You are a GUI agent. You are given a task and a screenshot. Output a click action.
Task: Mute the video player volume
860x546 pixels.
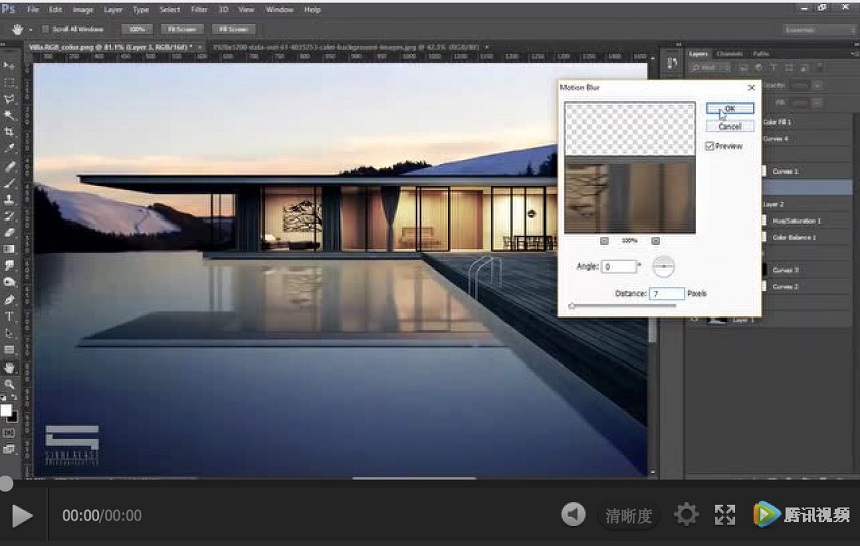[573, 515]
